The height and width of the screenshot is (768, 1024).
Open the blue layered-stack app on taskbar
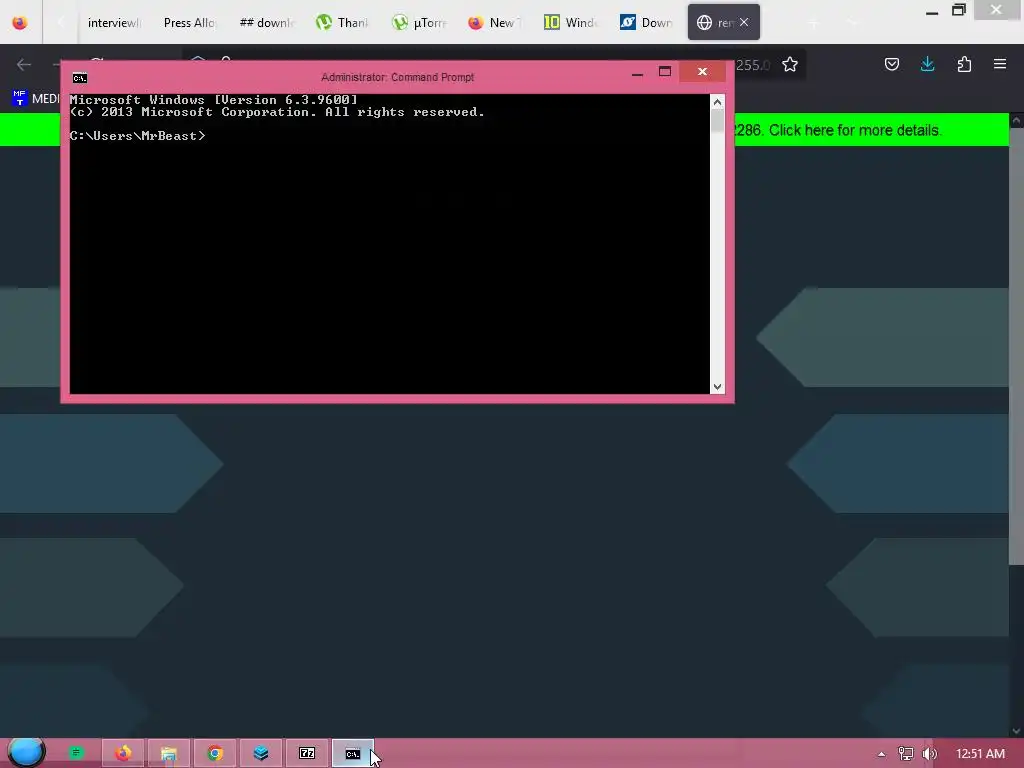[261, 753]
